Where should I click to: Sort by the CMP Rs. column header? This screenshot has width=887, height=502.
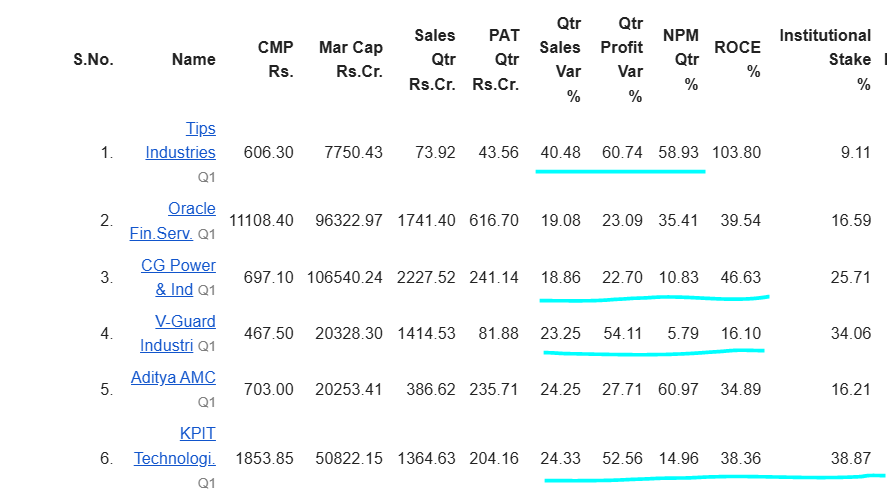275,59
